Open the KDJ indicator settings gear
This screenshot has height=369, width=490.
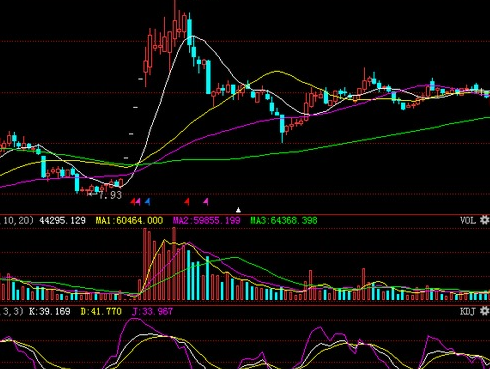coord(484,311)
